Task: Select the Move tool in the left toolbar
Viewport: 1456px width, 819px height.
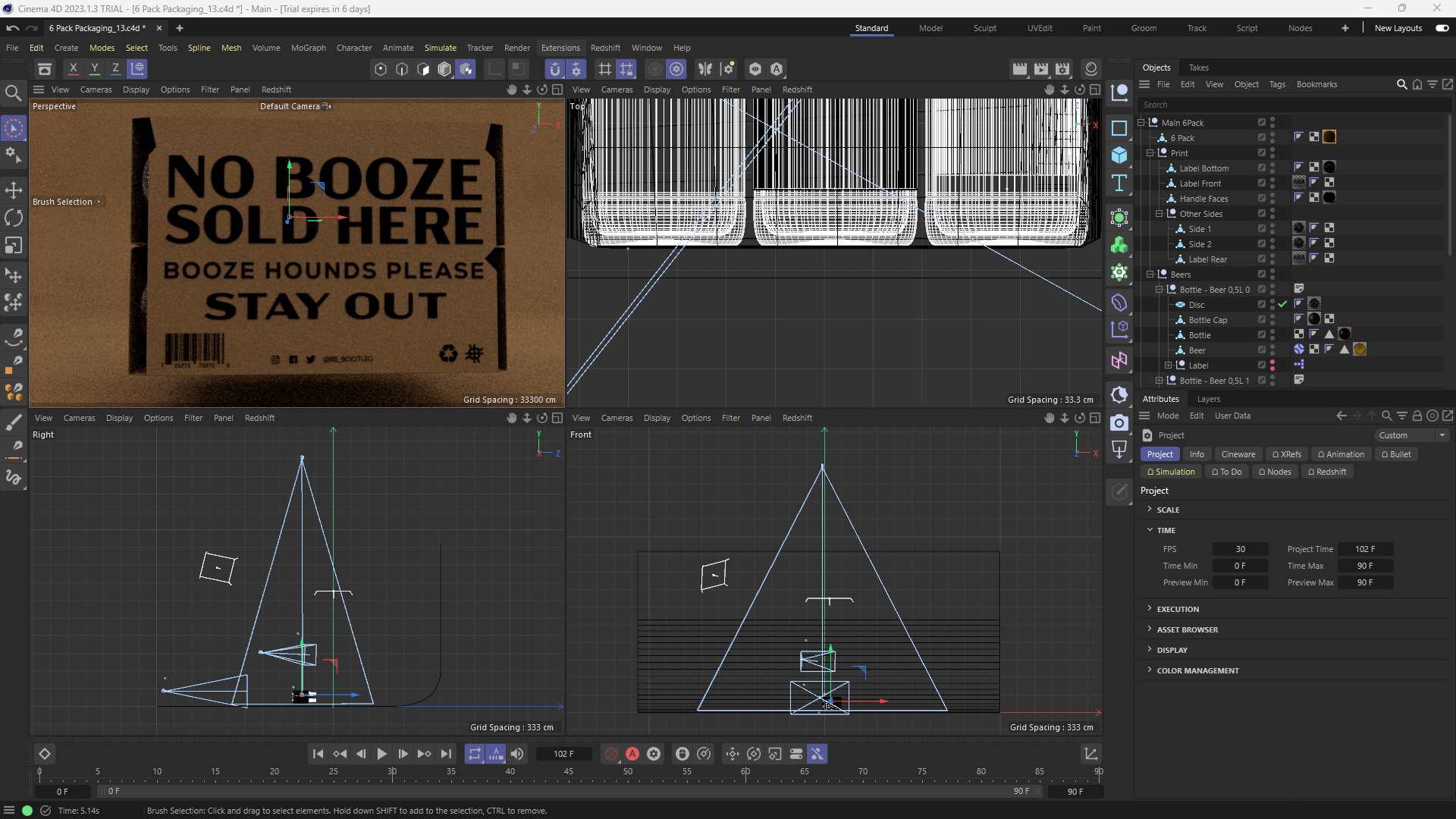Action: click(14, 190)
